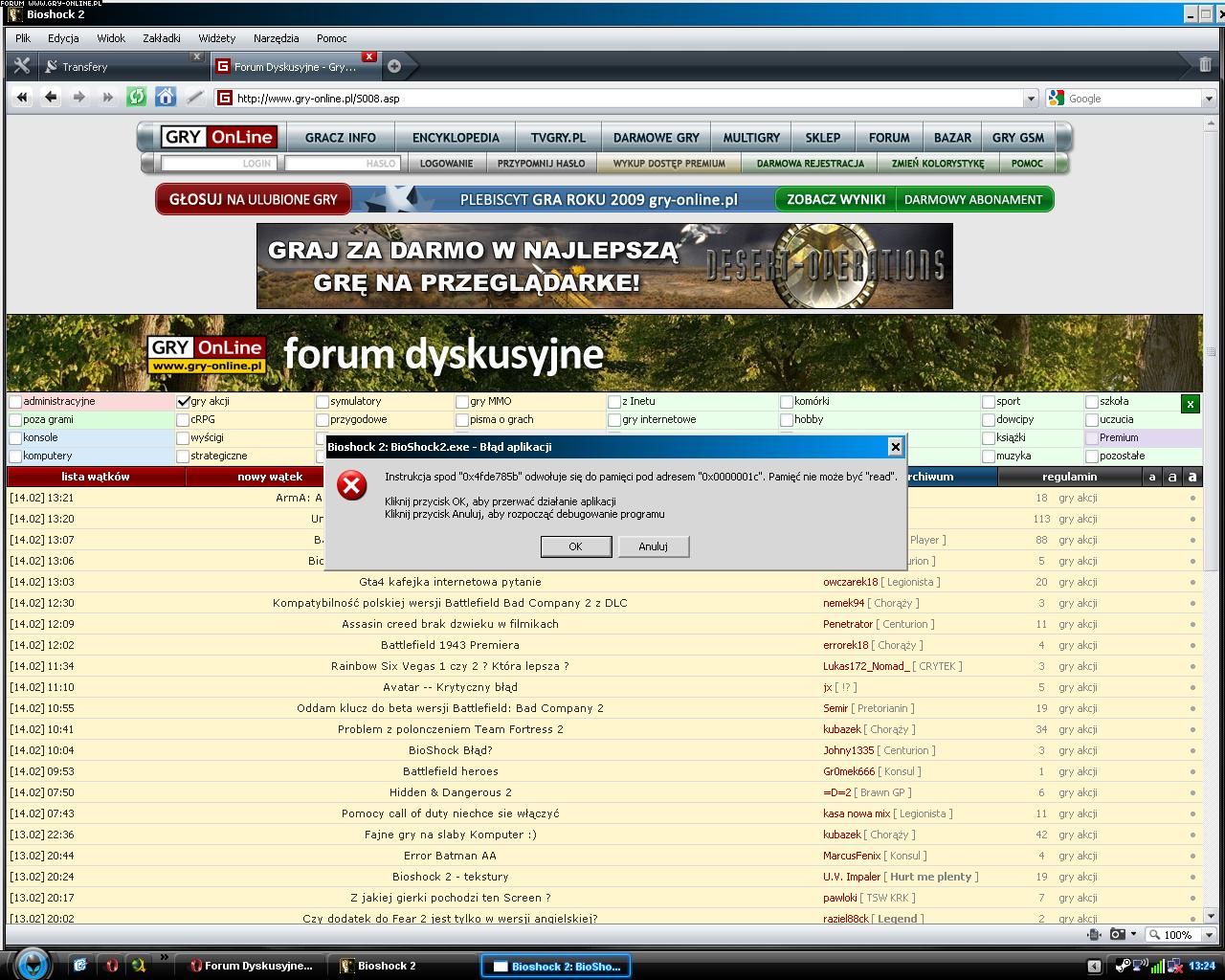Click the wand/edit icon in toolbar
This screenshot has width=1225, height=980.
point(194,98)
